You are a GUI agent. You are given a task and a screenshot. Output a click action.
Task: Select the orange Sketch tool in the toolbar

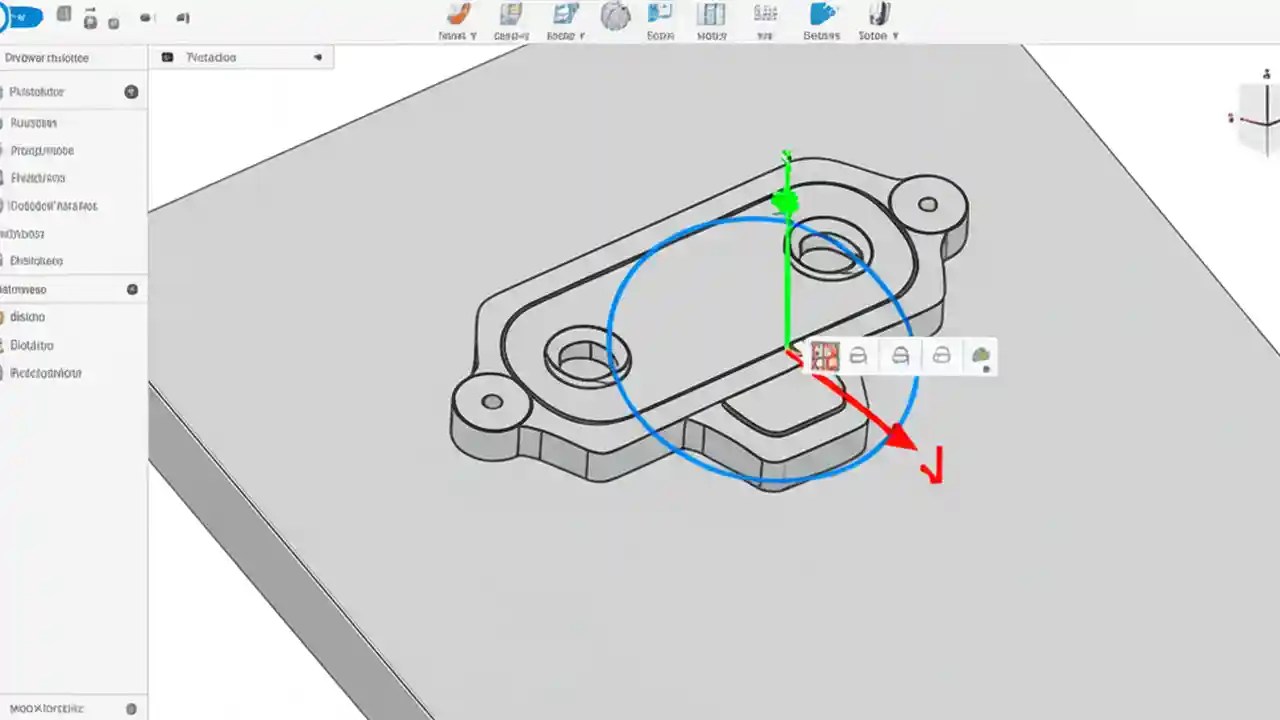click(458, 17)
